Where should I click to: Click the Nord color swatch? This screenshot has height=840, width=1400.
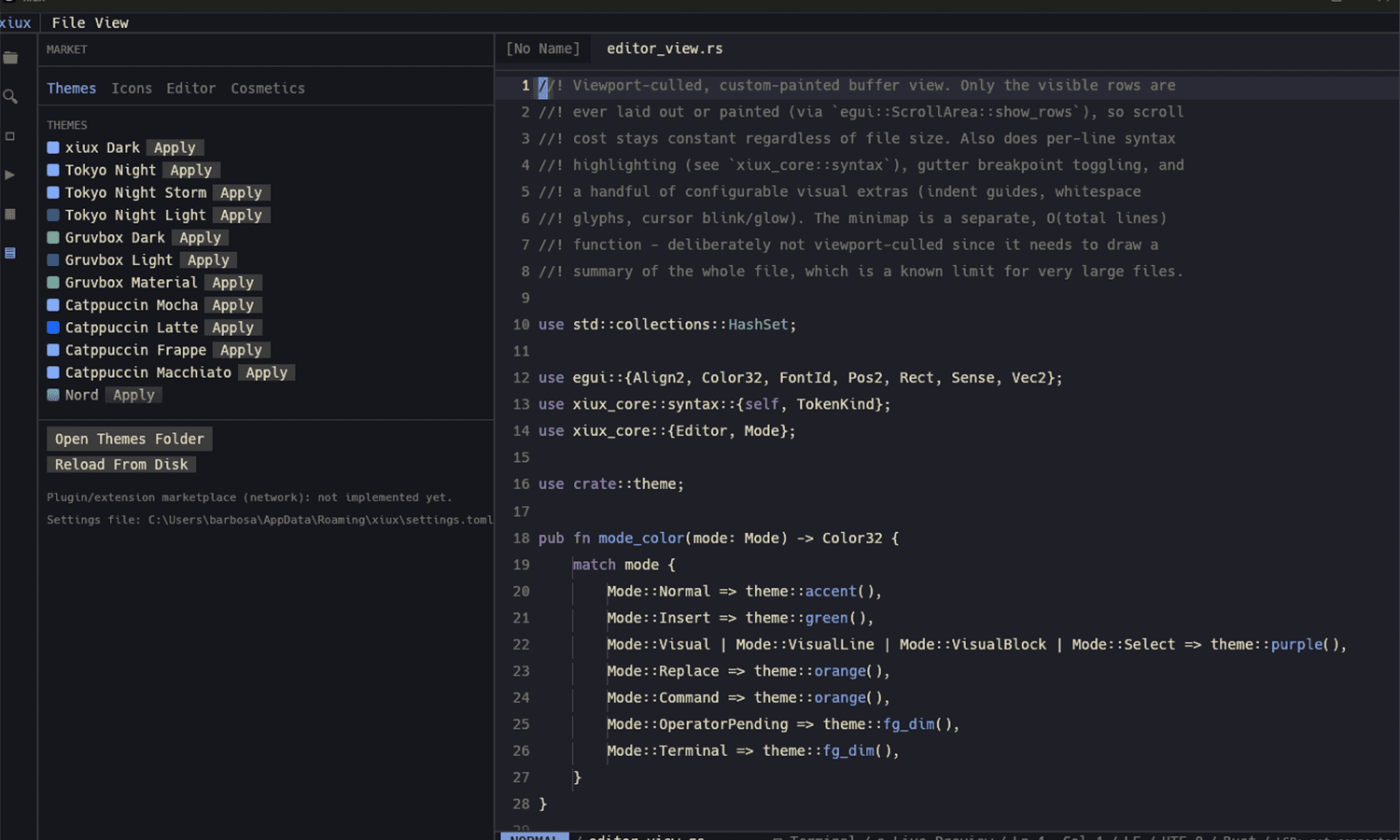[53, 394]
